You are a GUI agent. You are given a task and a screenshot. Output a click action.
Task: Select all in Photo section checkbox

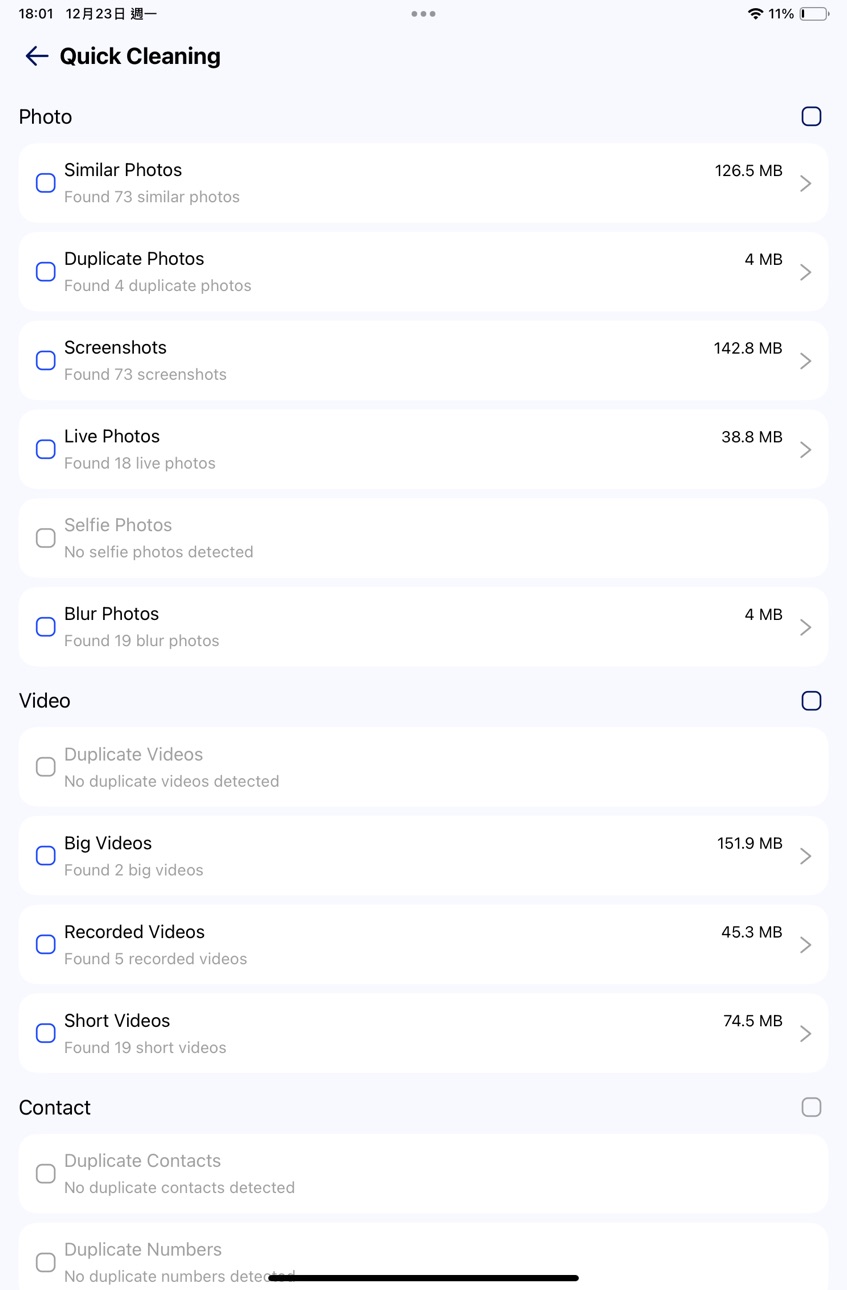point(811,117)
